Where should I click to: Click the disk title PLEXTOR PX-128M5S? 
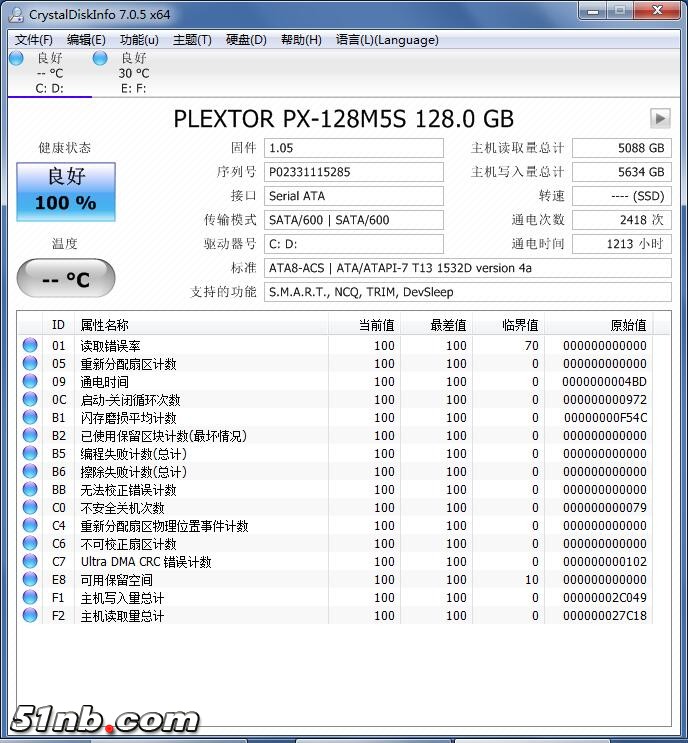(x=344, y=119)
